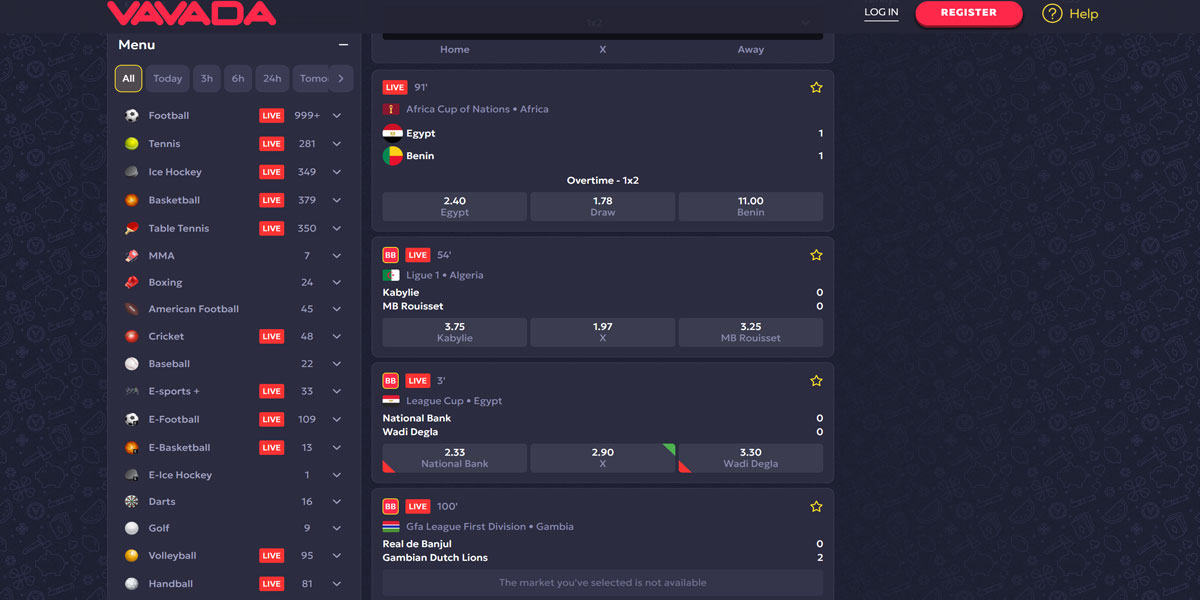Open the Tennis section via its icon

point(132,143)
